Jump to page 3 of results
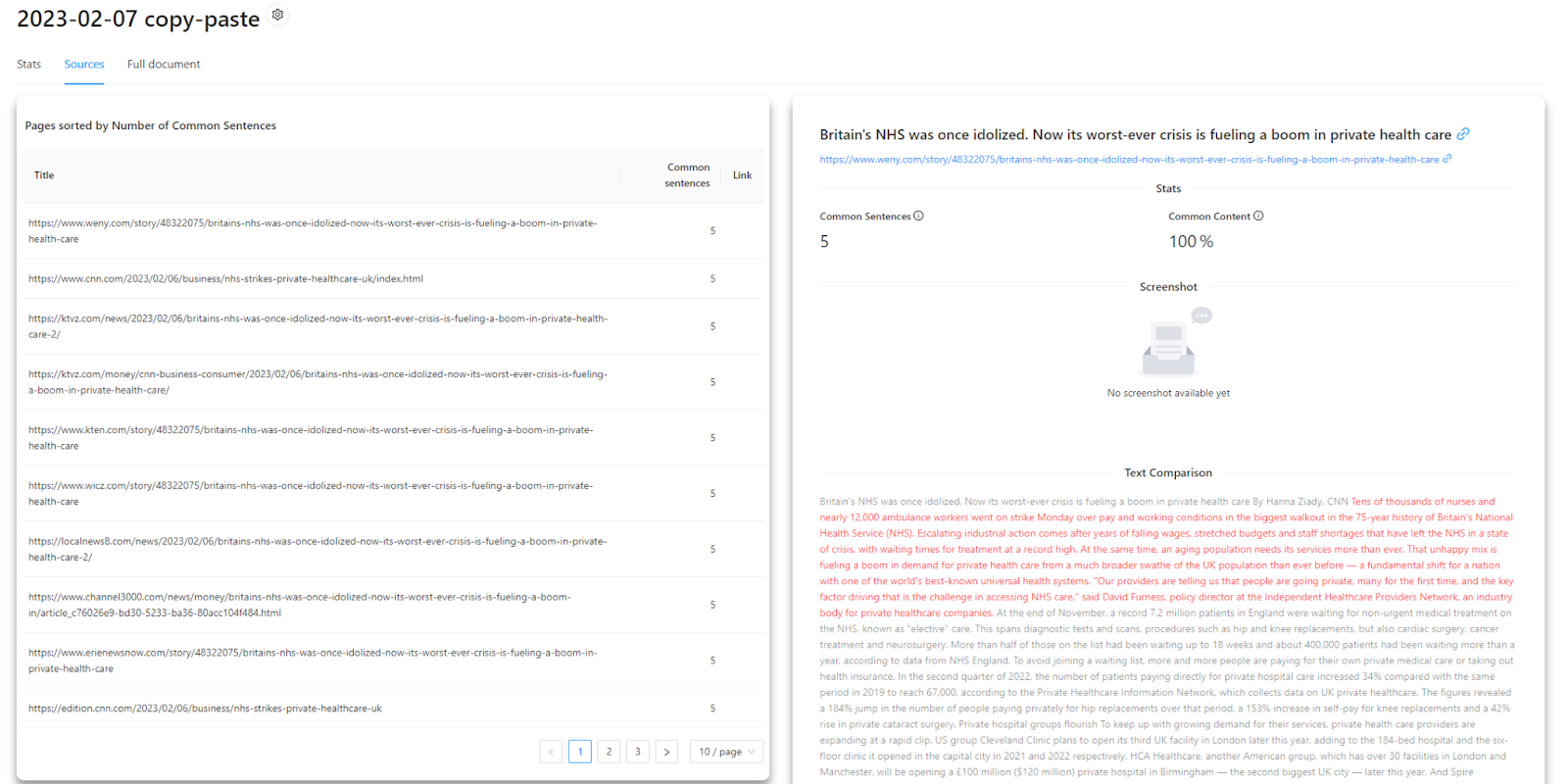The width and height of the screenshot is (1568, 784). (638, 752)
